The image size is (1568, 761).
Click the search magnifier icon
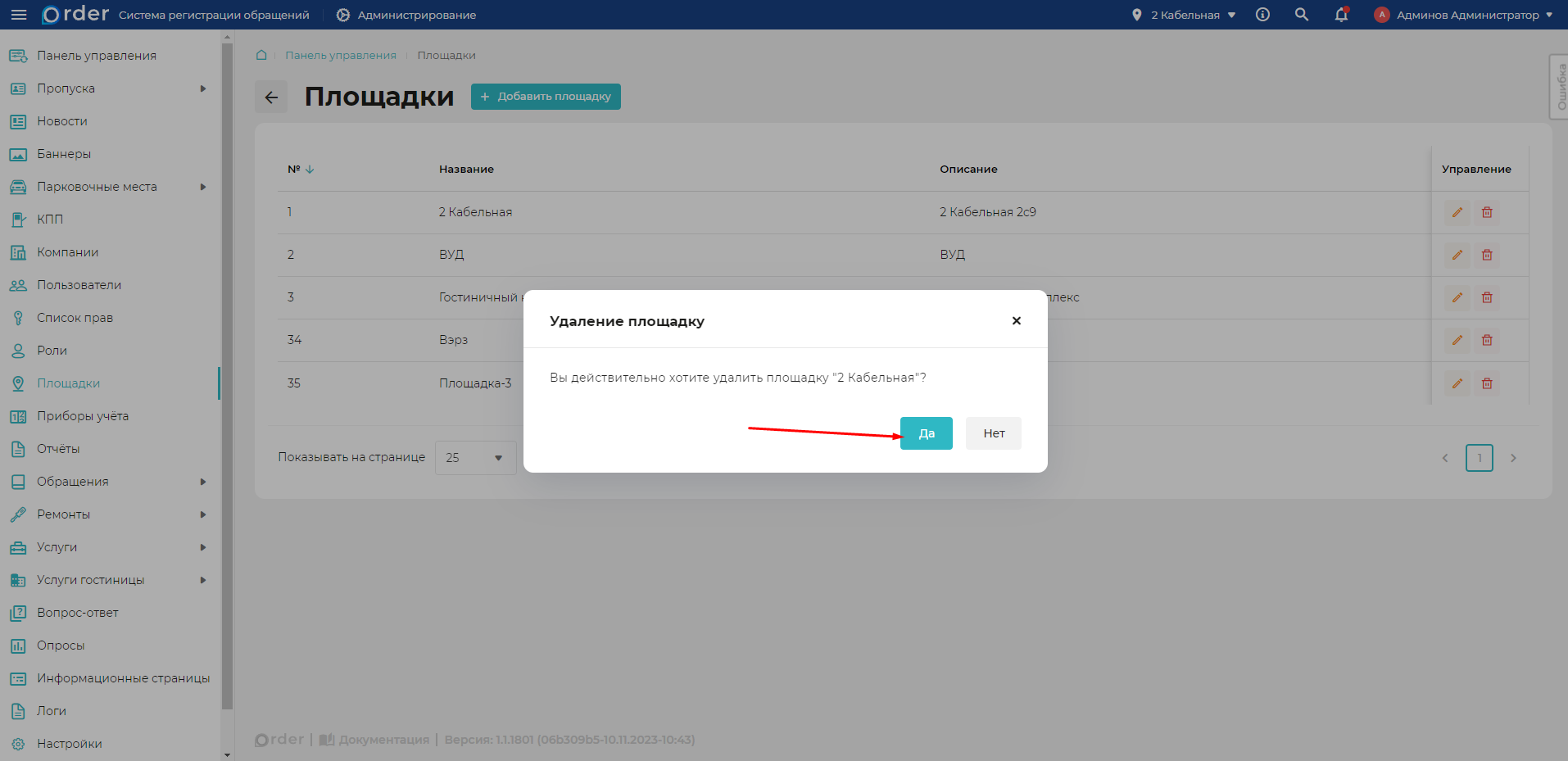pos(1301,15)
